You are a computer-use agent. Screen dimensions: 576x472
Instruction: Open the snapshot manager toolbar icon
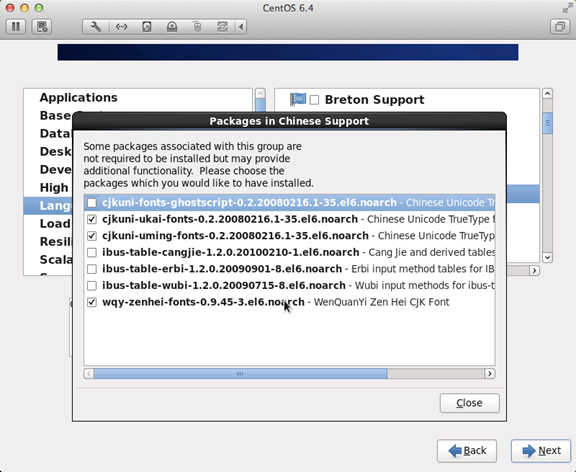tap(42, 27)
